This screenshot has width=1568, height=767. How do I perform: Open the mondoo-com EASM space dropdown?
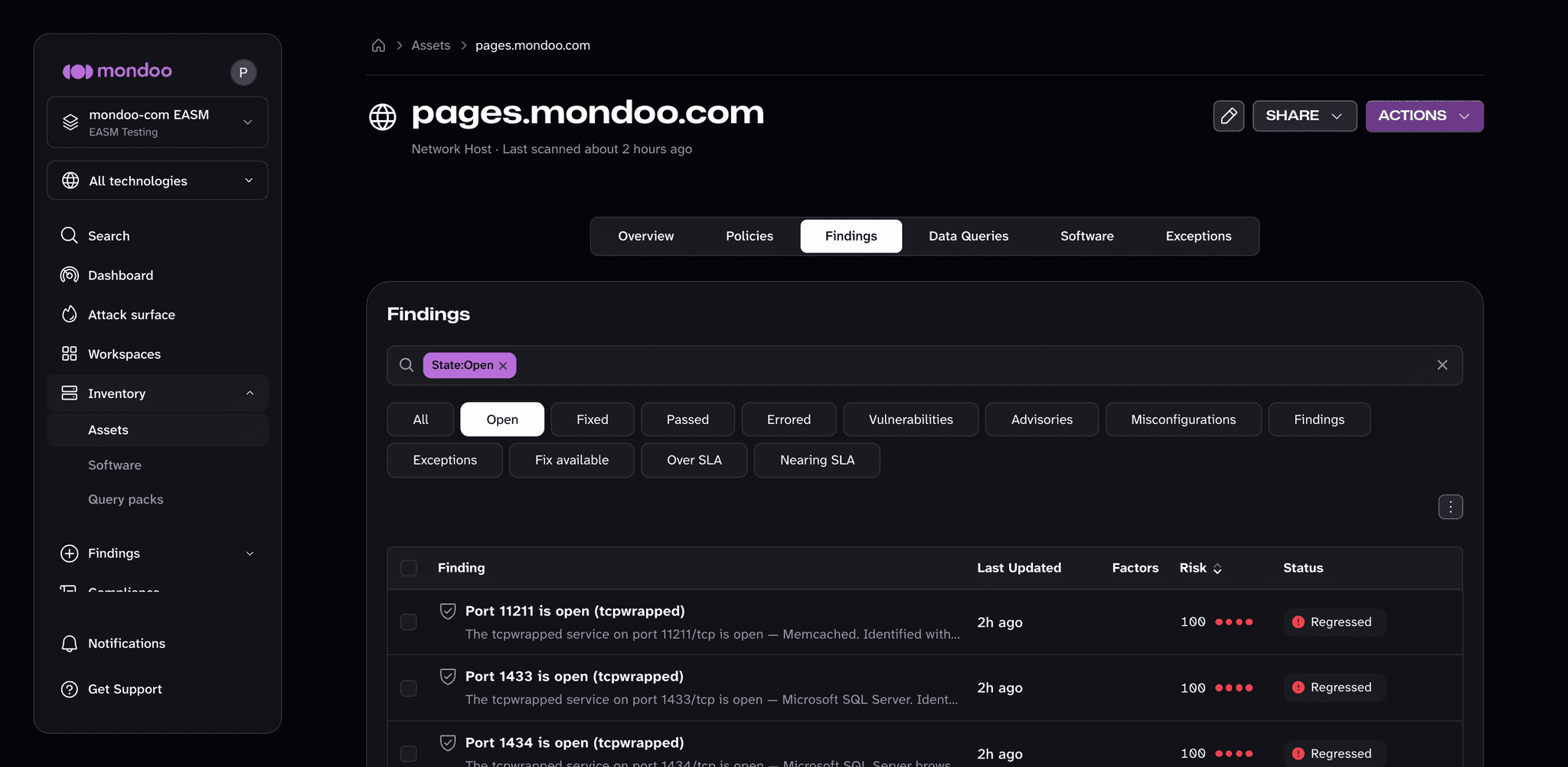pyautogui.click(x=158, y=122)
